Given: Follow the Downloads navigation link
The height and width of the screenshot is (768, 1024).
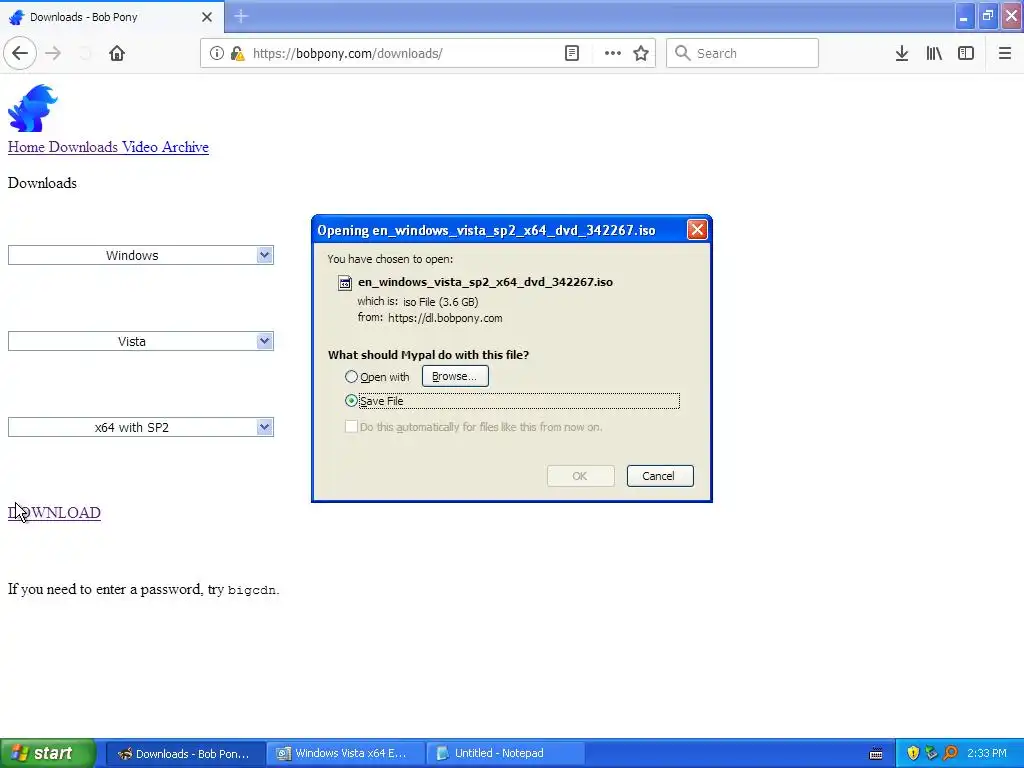Looking at the screenshot, I should 83,147.
